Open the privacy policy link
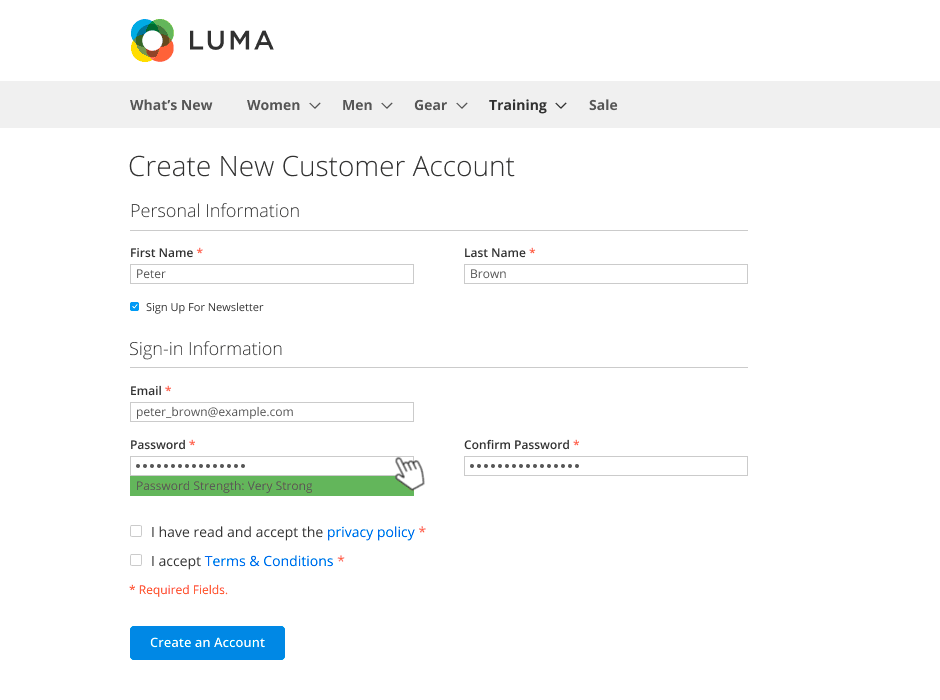 pyautogui.click(x=370, y=532)
